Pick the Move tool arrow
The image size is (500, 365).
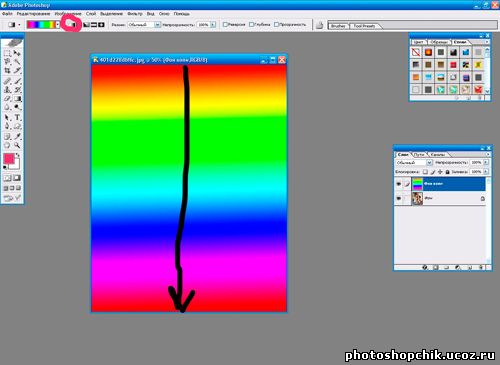[x=17, y=53]
